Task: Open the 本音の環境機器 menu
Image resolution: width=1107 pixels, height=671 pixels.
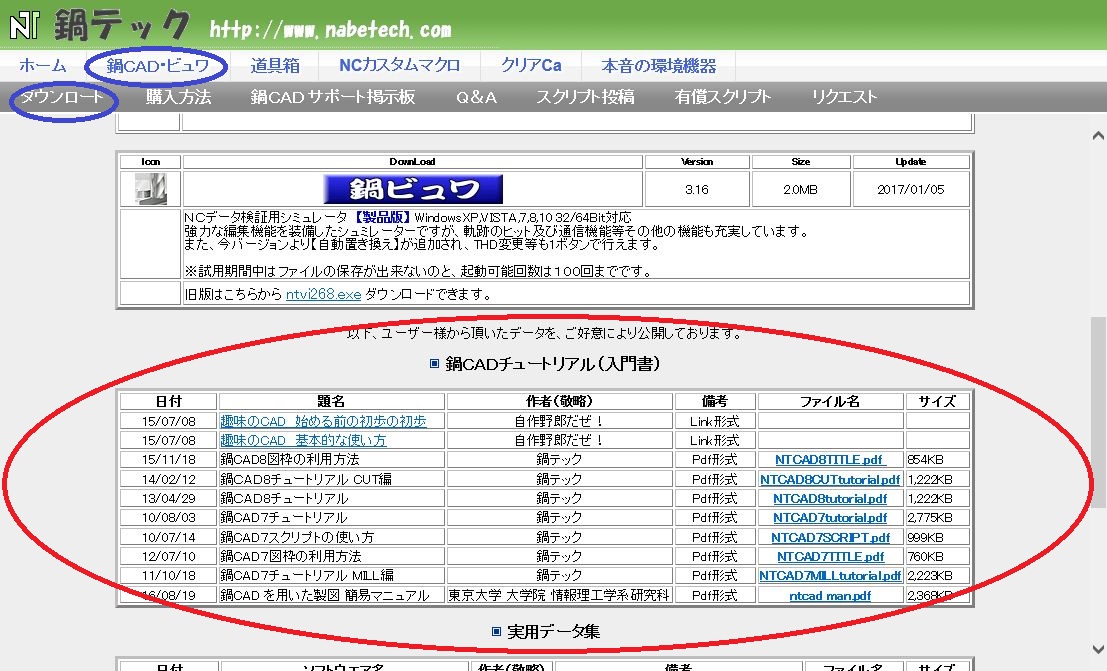Action: tap(659, 66)
